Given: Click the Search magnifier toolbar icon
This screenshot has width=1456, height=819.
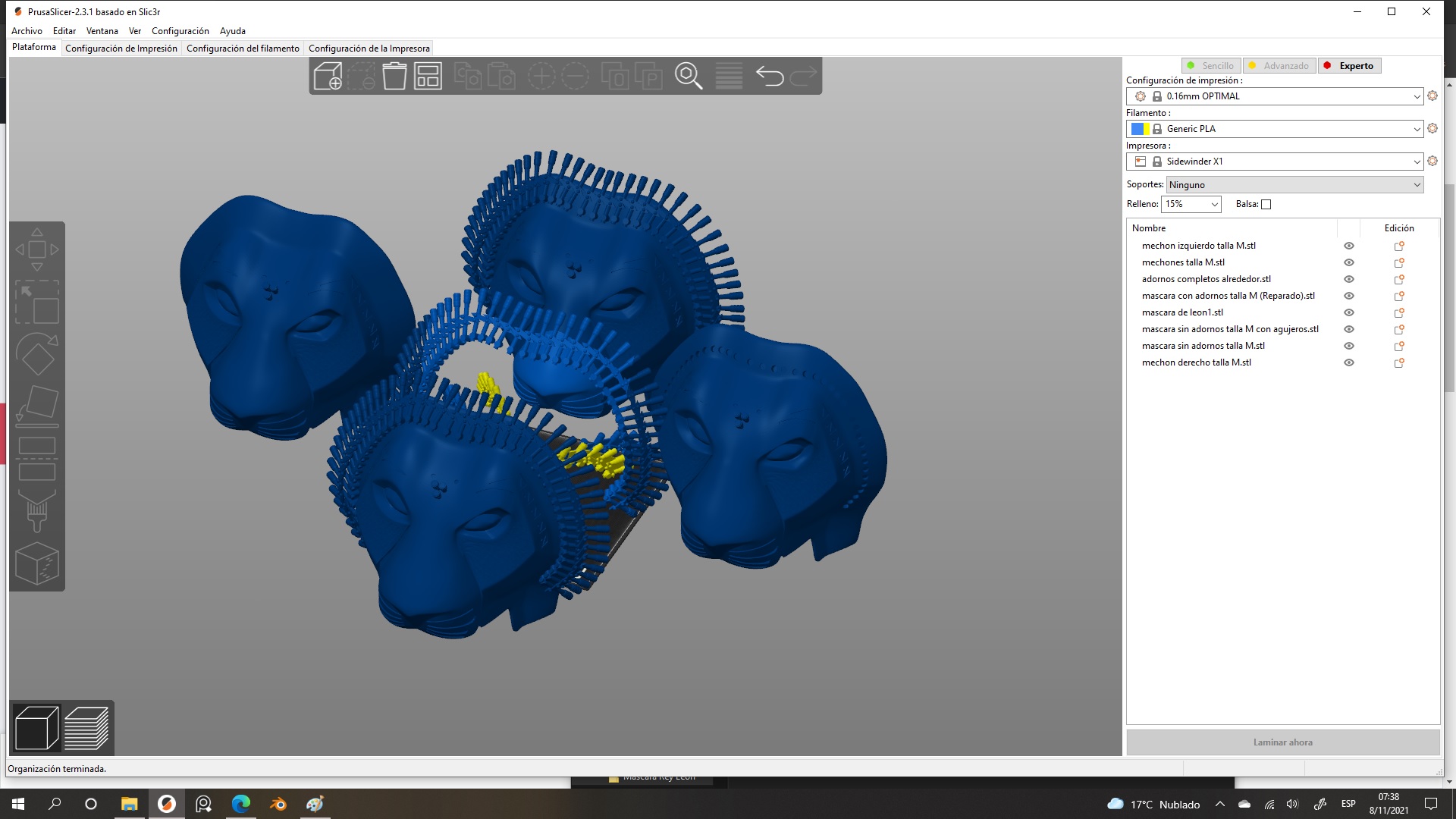Looking at the screenshot, I should pyautogui.click(x=689, y=77).
